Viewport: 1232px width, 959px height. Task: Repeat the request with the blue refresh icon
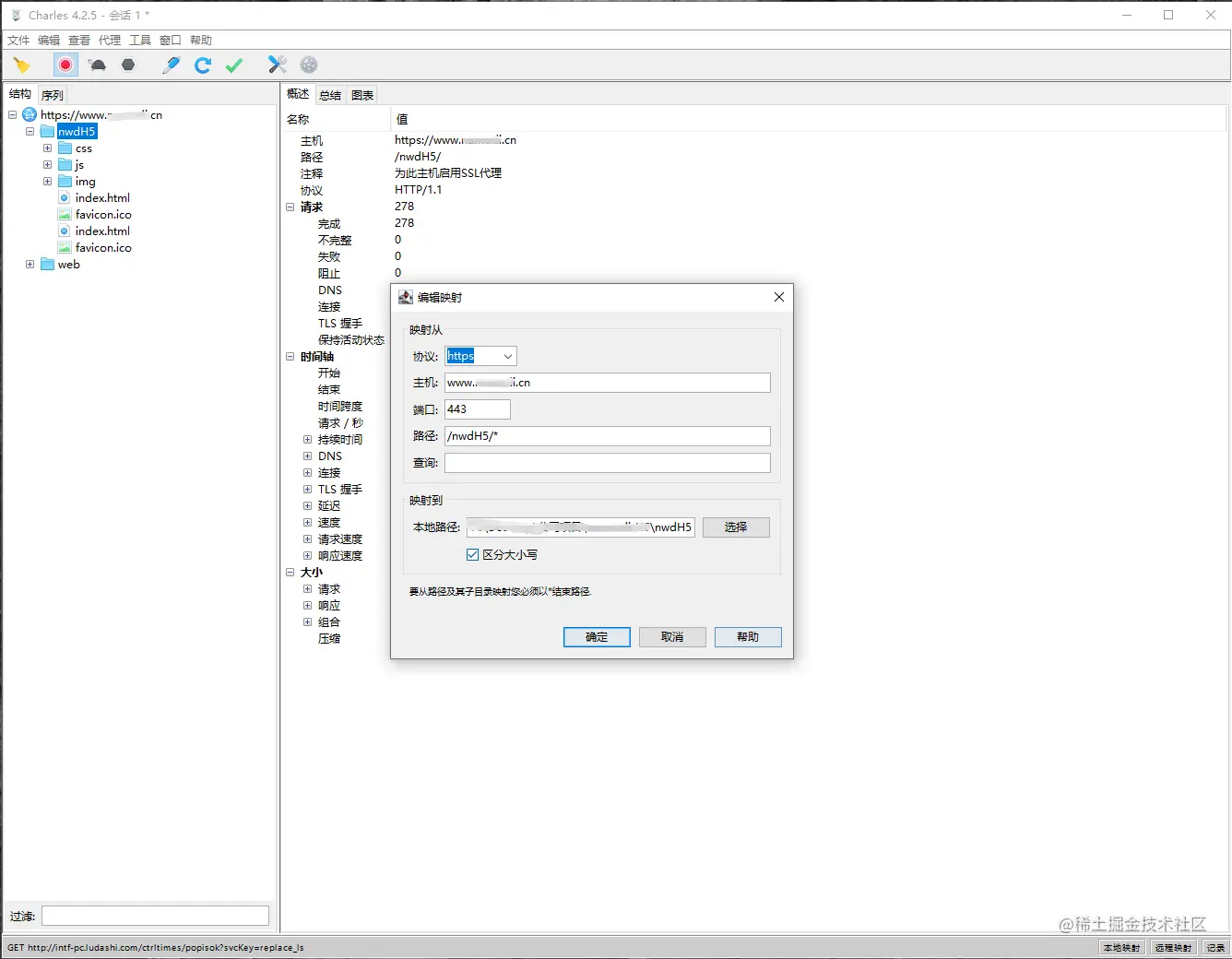coord(203,65)
